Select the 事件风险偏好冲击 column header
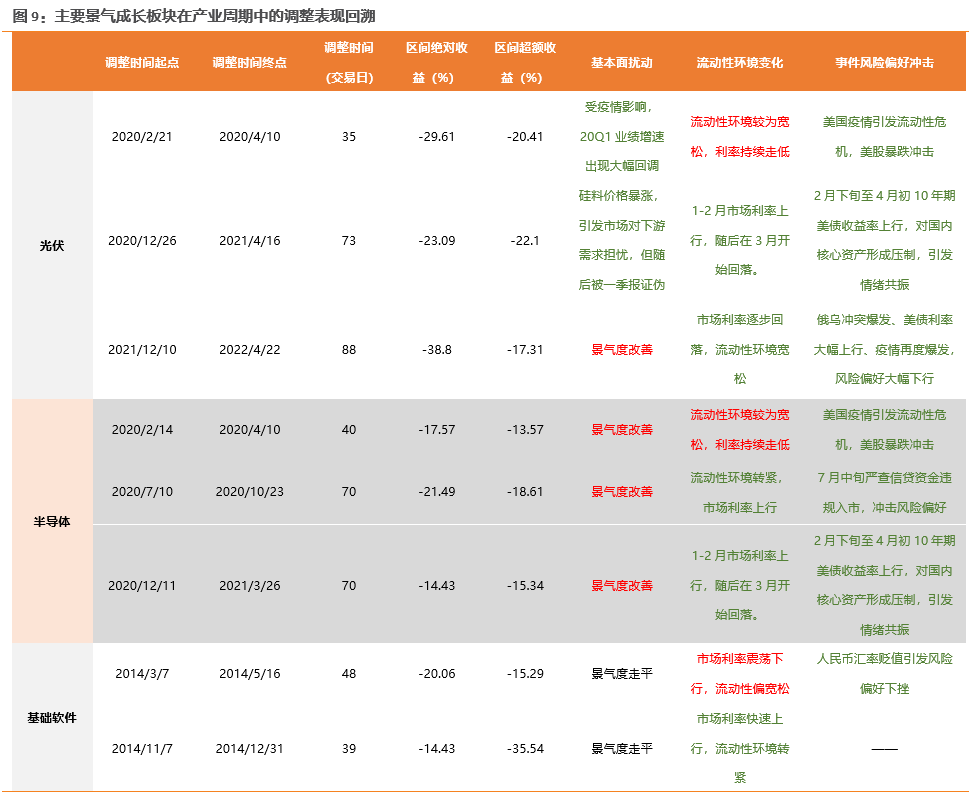 884,63
